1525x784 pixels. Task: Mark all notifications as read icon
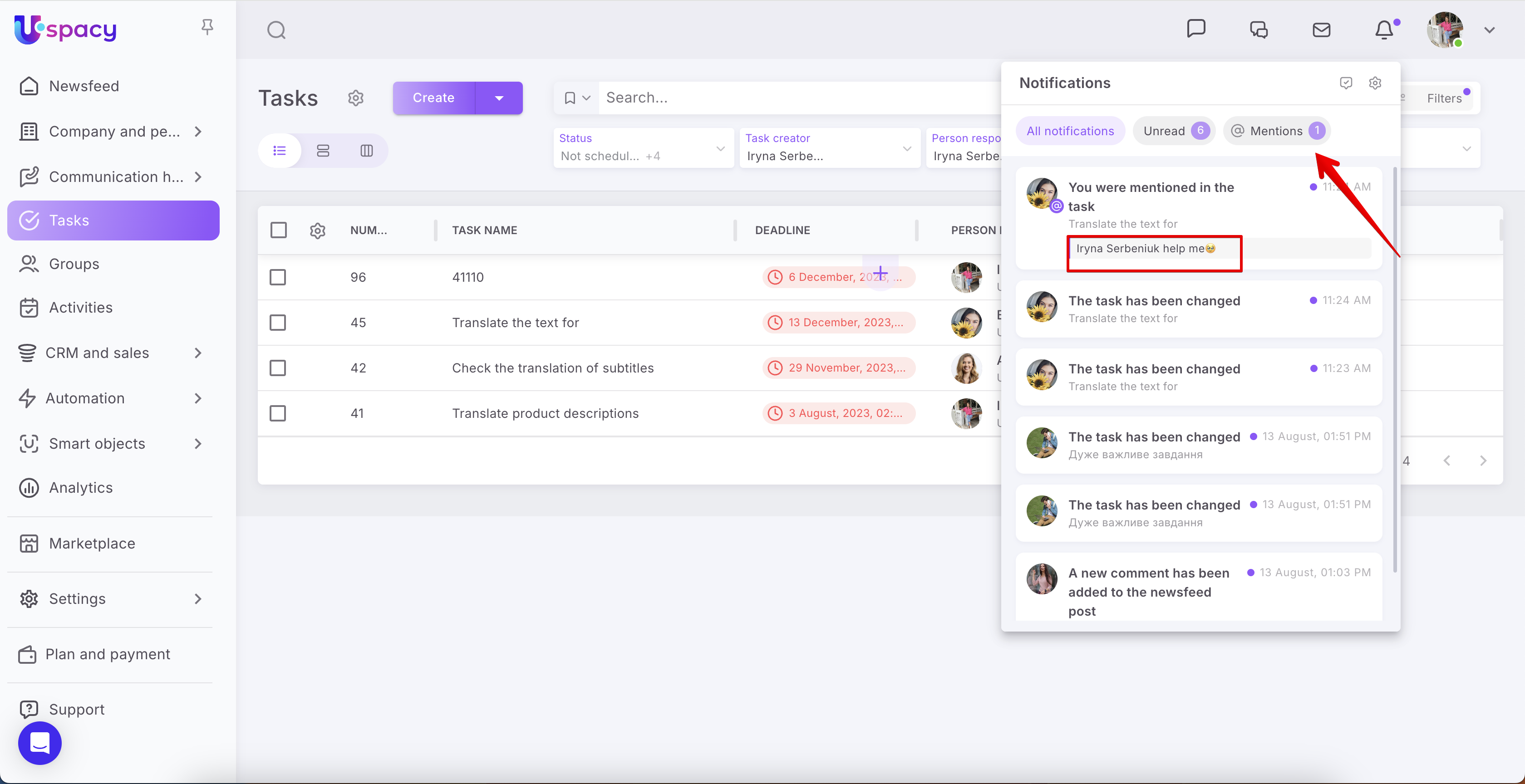tap(1346, 83)
